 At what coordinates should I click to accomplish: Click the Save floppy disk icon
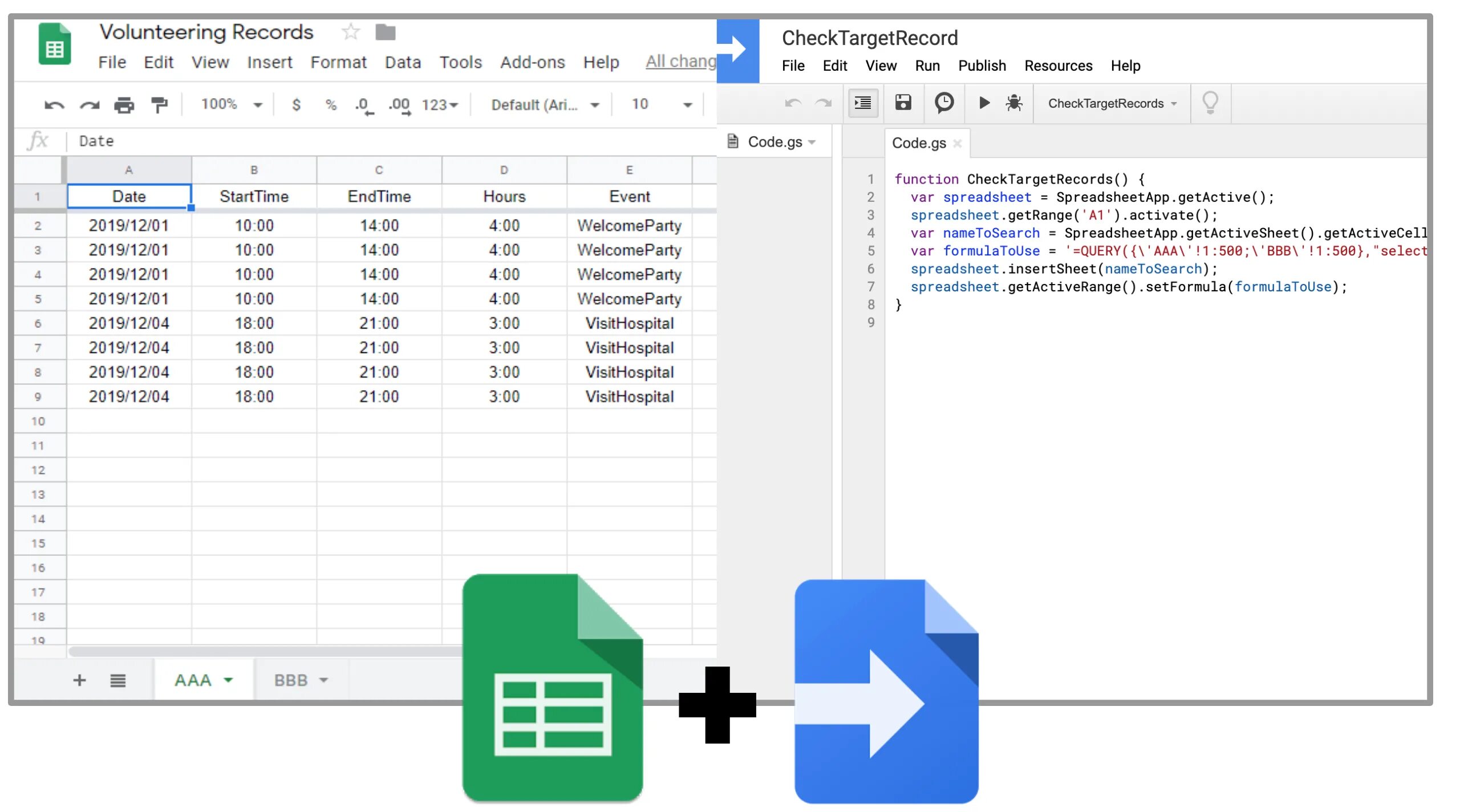coord(903,103)
